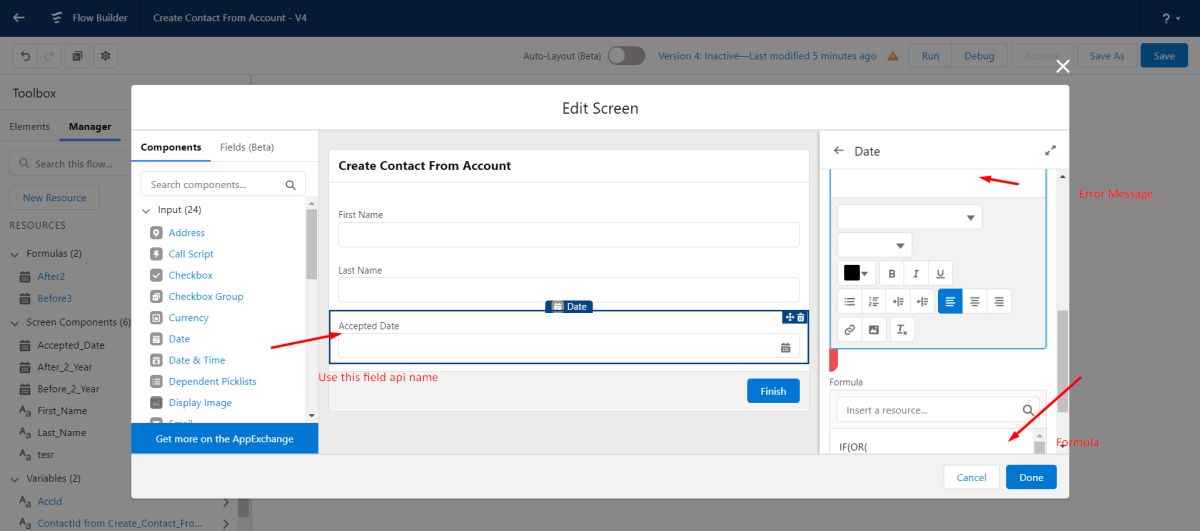Align text right in editor
Image resolution: width=1200 pixels, height=531 pixels.
coord(999,301)
